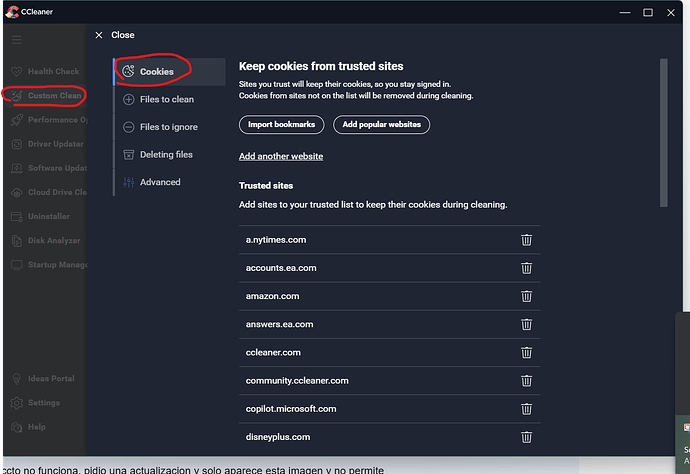
Task: Click trash icon beside disneyplus.com
Action: pos(527,437)
